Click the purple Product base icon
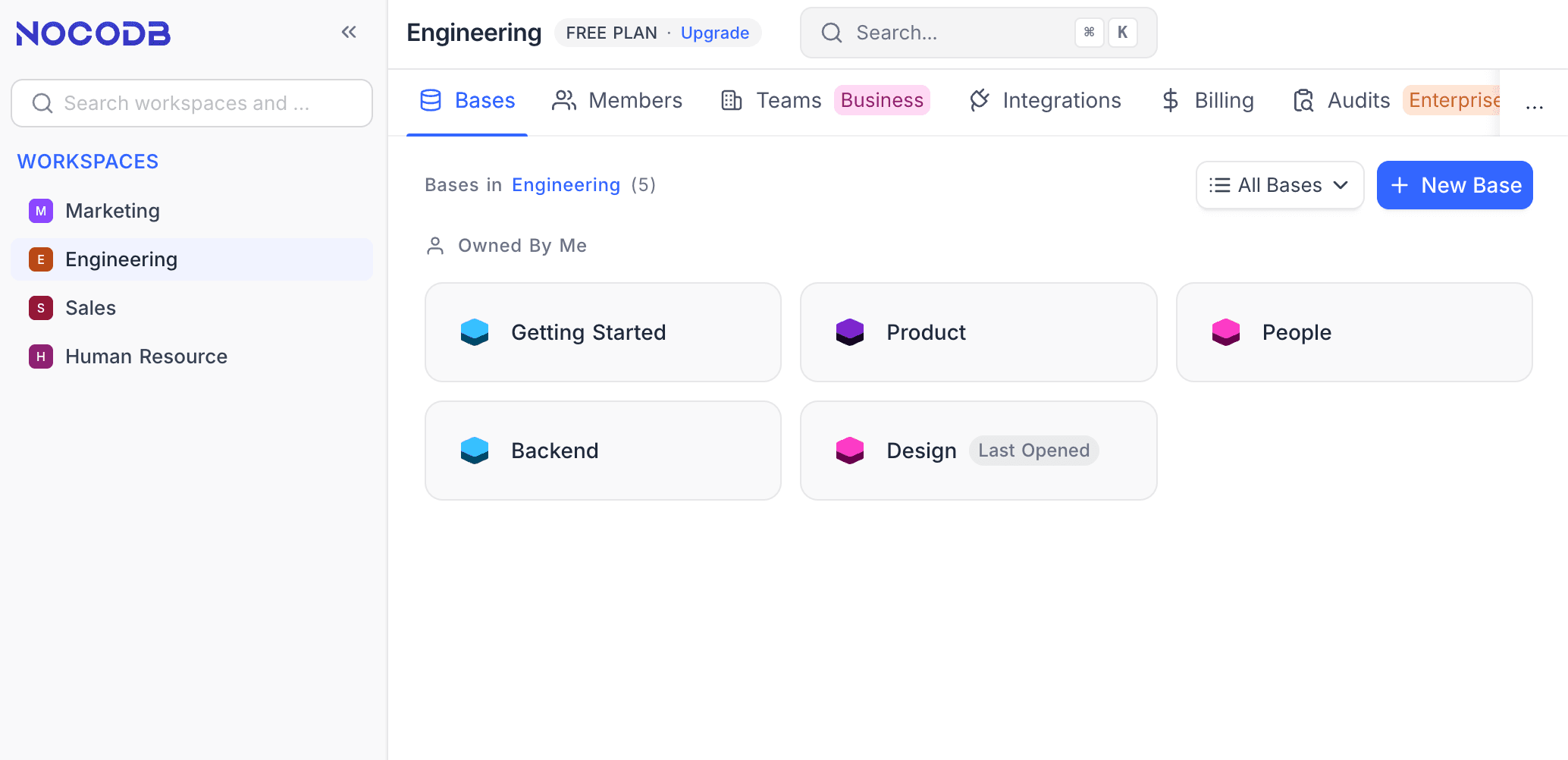Viewport: 1568px width, 760px height. pyautogui.click(x=850, y=332)
